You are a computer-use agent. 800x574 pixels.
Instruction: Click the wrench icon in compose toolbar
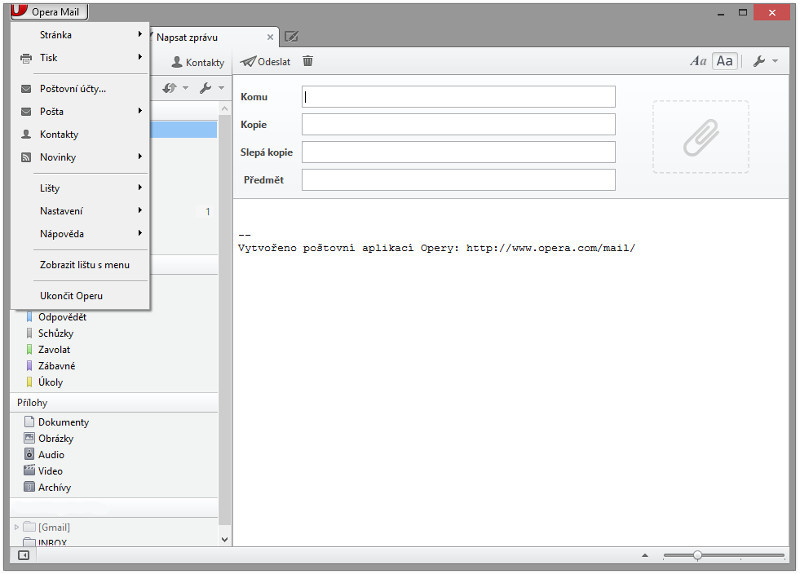click(x=759, y=61)
